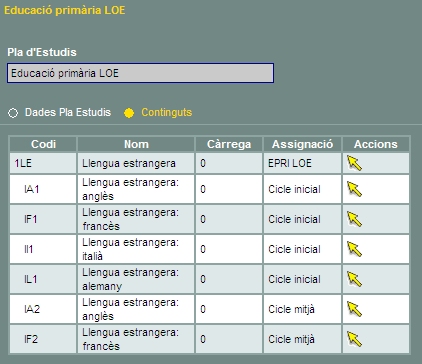422x364 pixels.
Task: Select the Dades Pla Estudis radio button
Action: pos(13,113)
